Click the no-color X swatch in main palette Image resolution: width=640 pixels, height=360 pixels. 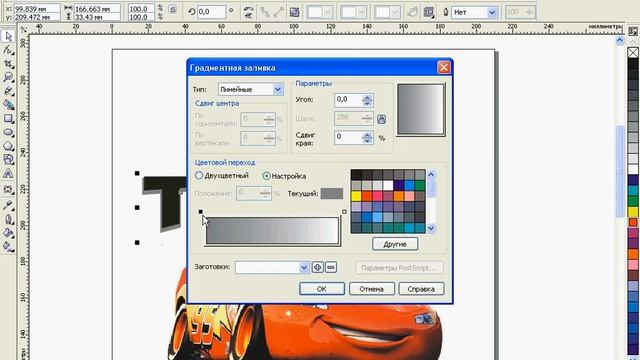633,53
